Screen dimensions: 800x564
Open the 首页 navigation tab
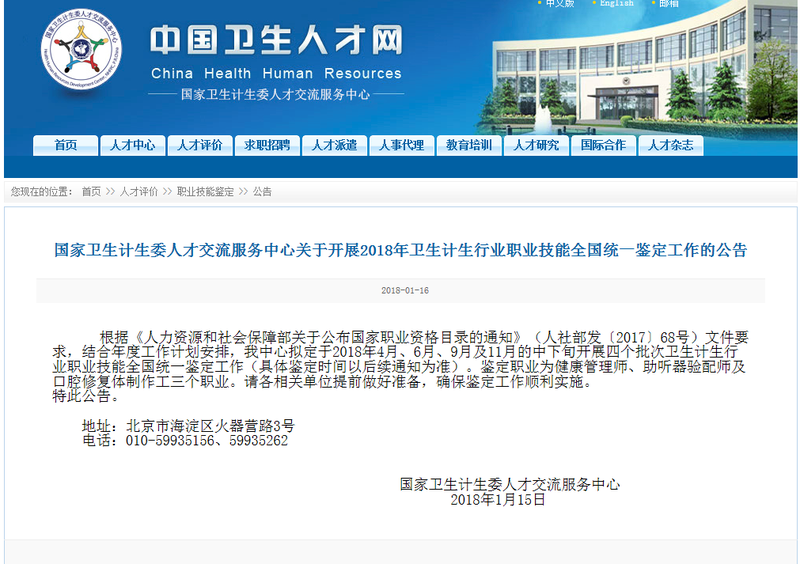point(65,145)
